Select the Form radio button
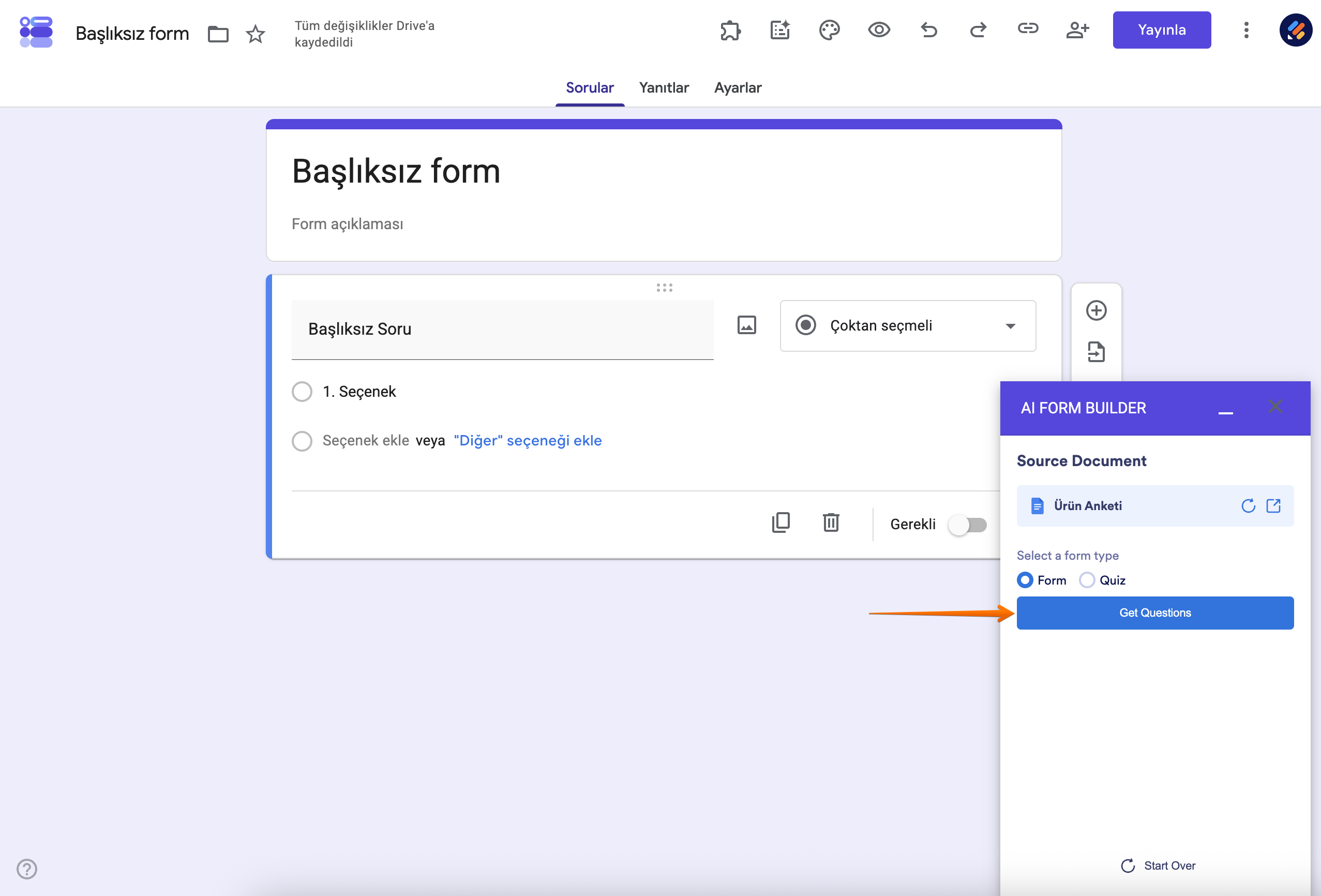Screen dimensions: 1321x896 coord(1025,580)
